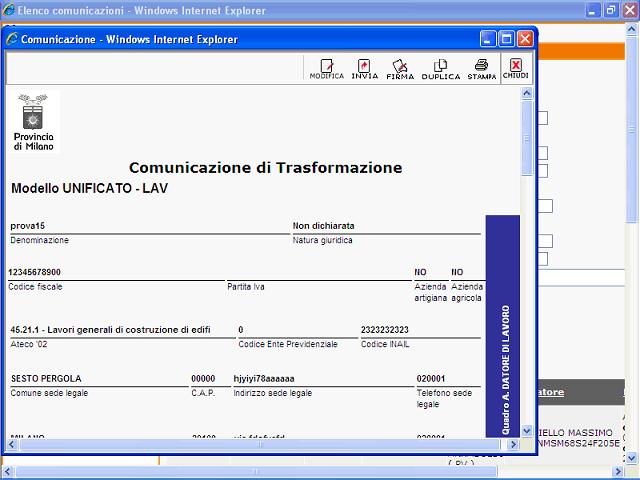Click the partially hidden 'atore' column link behind

[551, 392]
